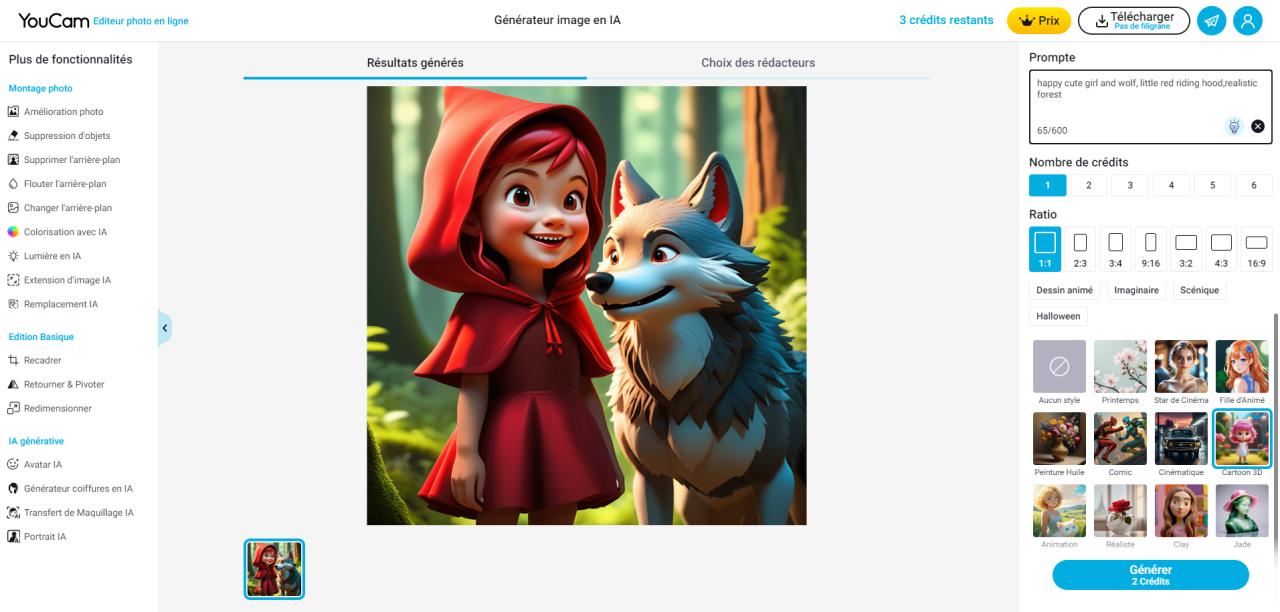
Task: Open the user account profile icon
Action: [x=1247, y=20]
